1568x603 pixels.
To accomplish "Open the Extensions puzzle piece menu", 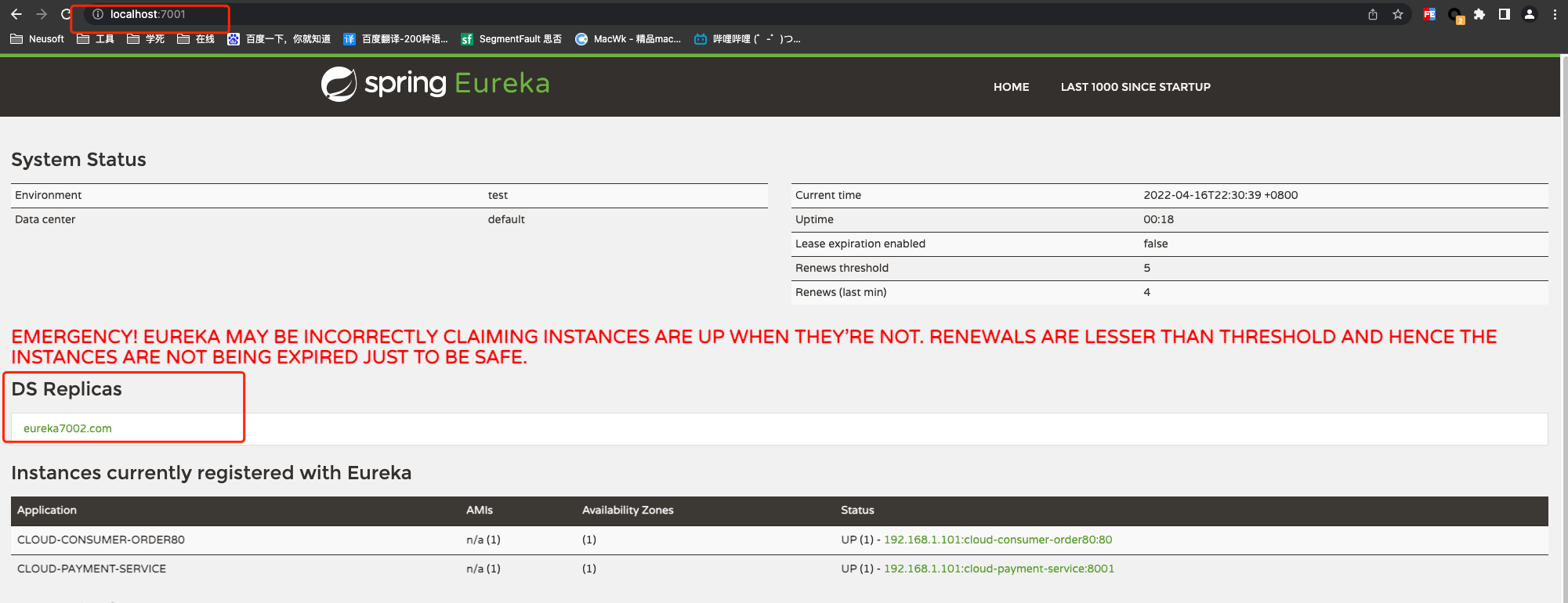I will [x=1479, y=14].
